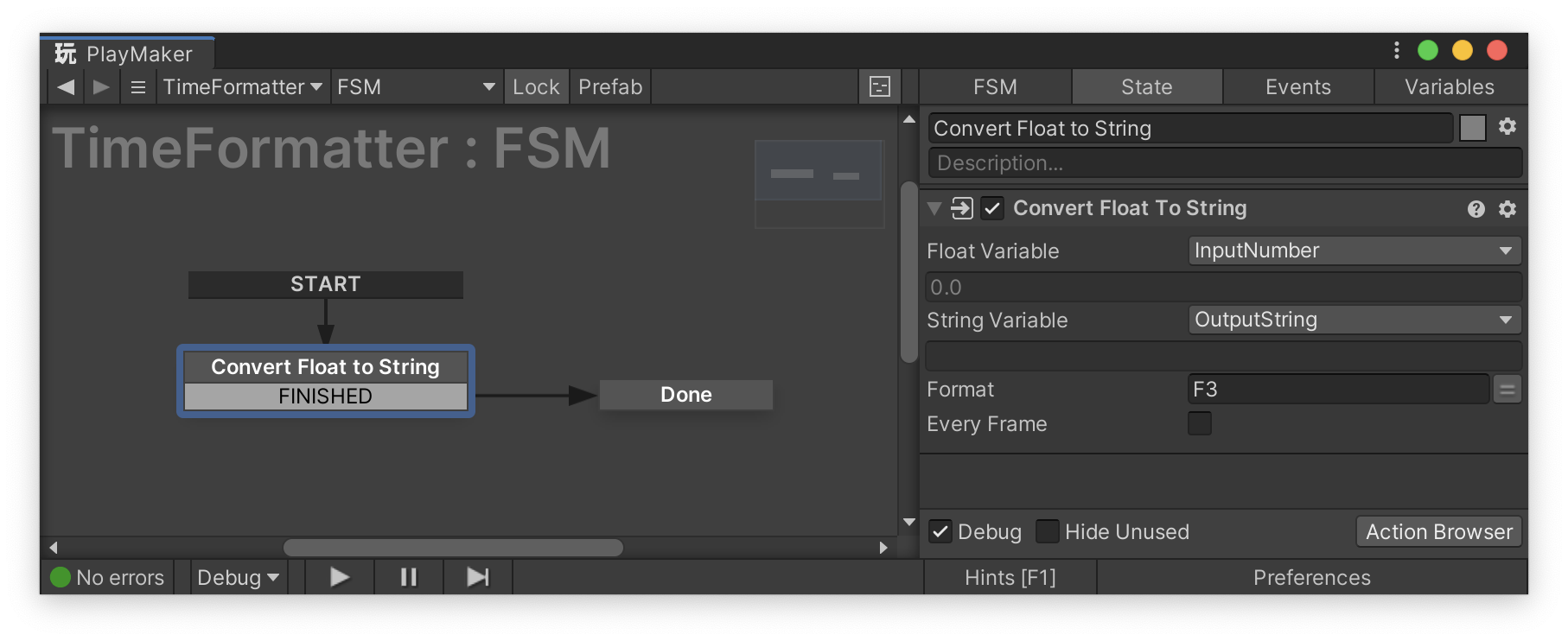The width and height of the screenshot is (1568, 641).
Task: Play the game from PlayMaker toolbar
Action: pos(340,577)
